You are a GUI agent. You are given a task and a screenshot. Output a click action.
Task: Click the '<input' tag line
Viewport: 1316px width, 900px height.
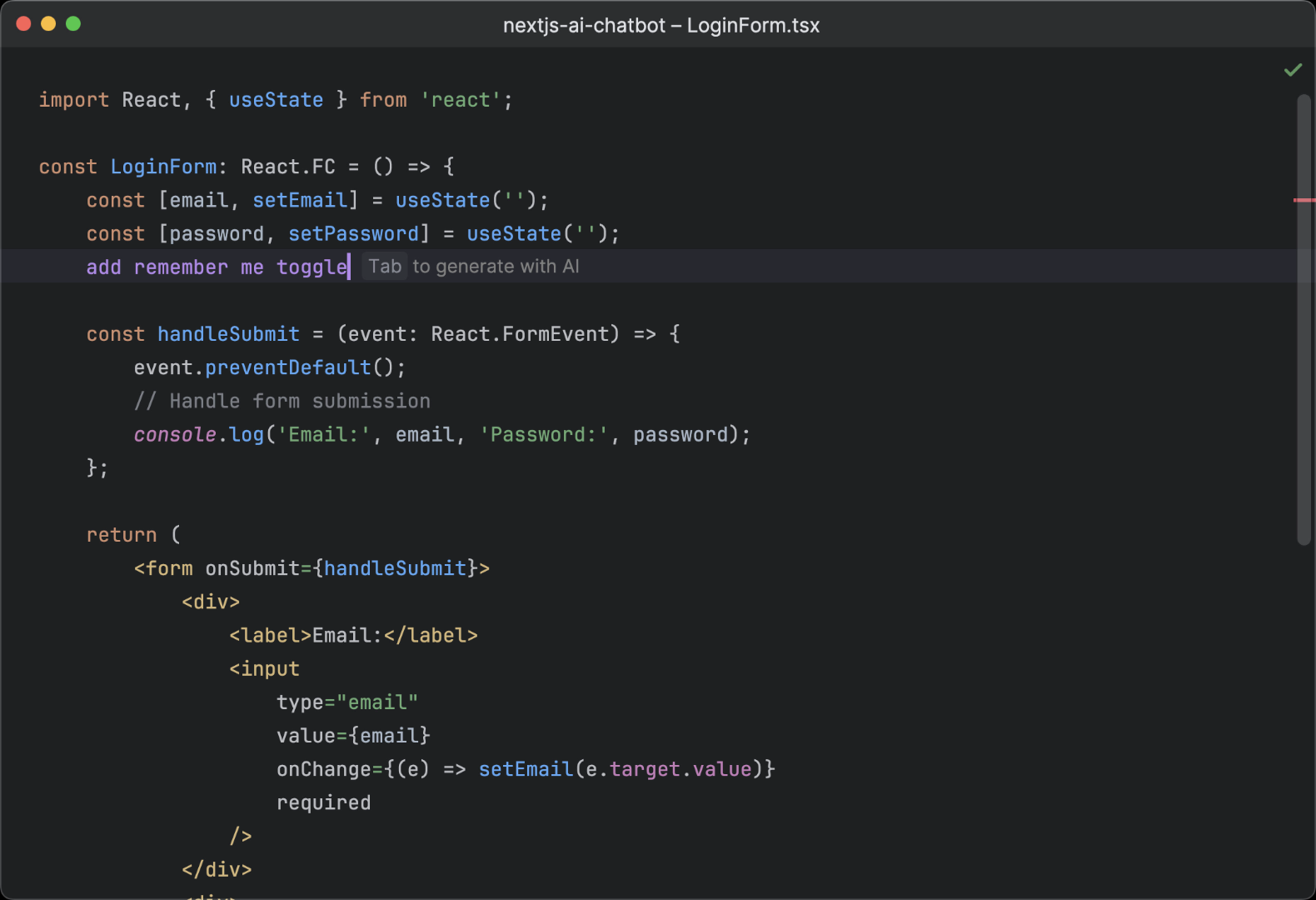(x=264, y=669)
